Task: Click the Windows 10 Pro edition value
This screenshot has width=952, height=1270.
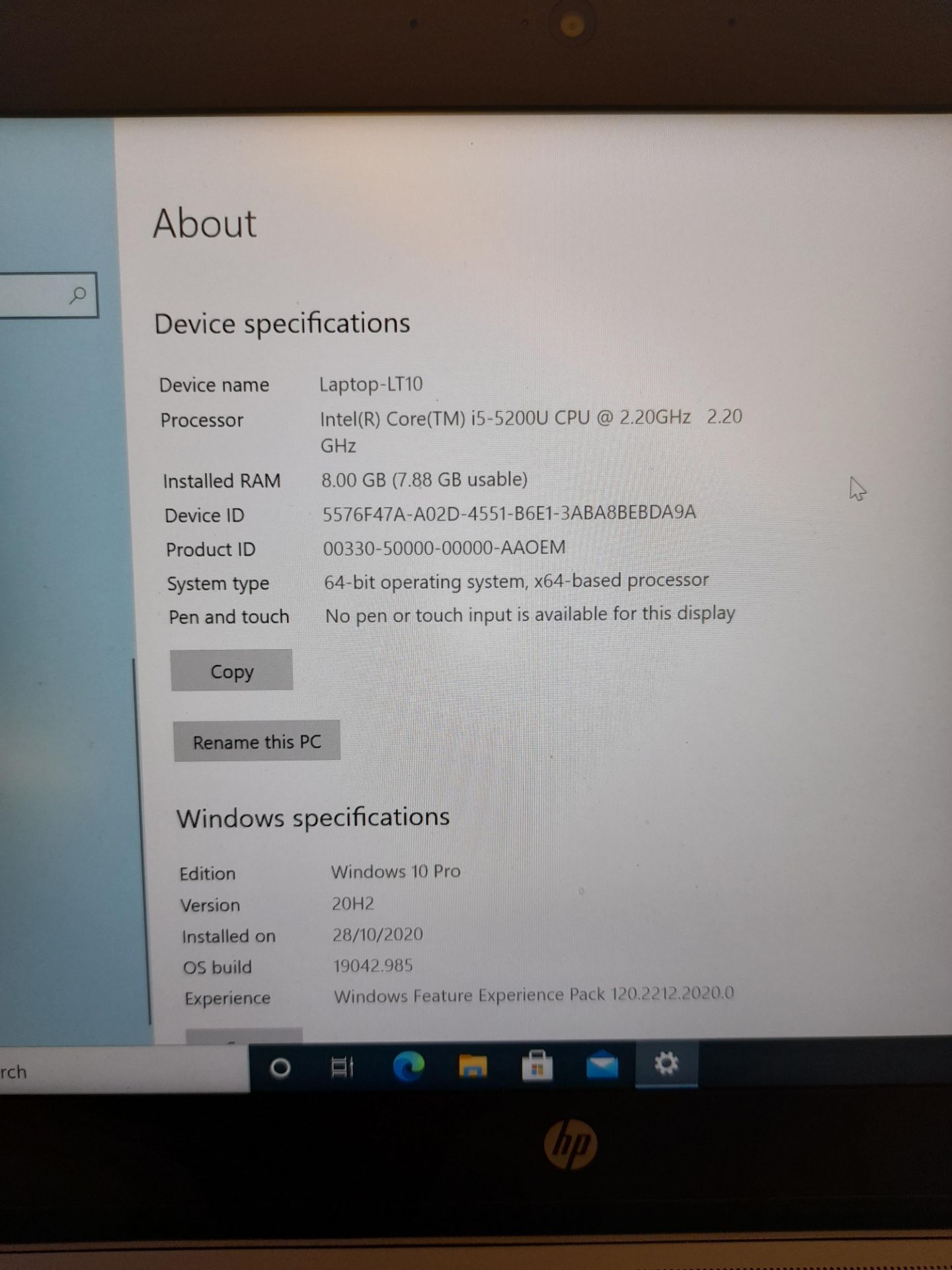Action: 396,871
